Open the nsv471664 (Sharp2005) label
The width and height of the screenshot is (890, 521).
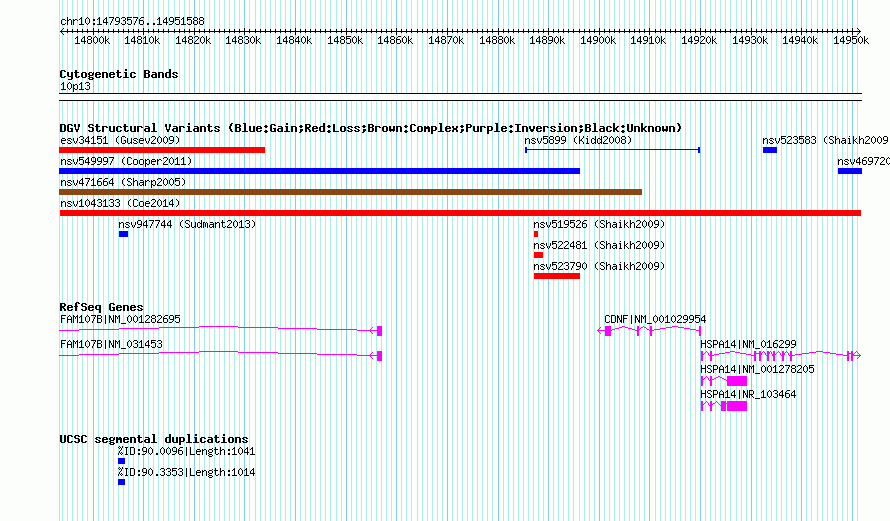tap(123, 182)
